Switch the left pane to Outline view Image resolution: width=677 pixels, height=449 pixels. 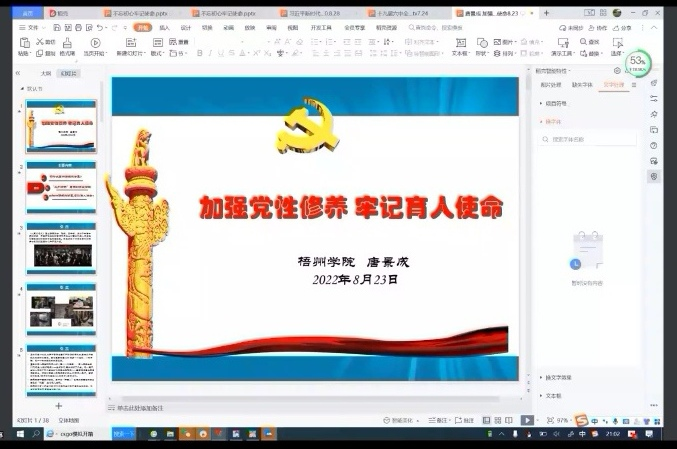point(46,73)
